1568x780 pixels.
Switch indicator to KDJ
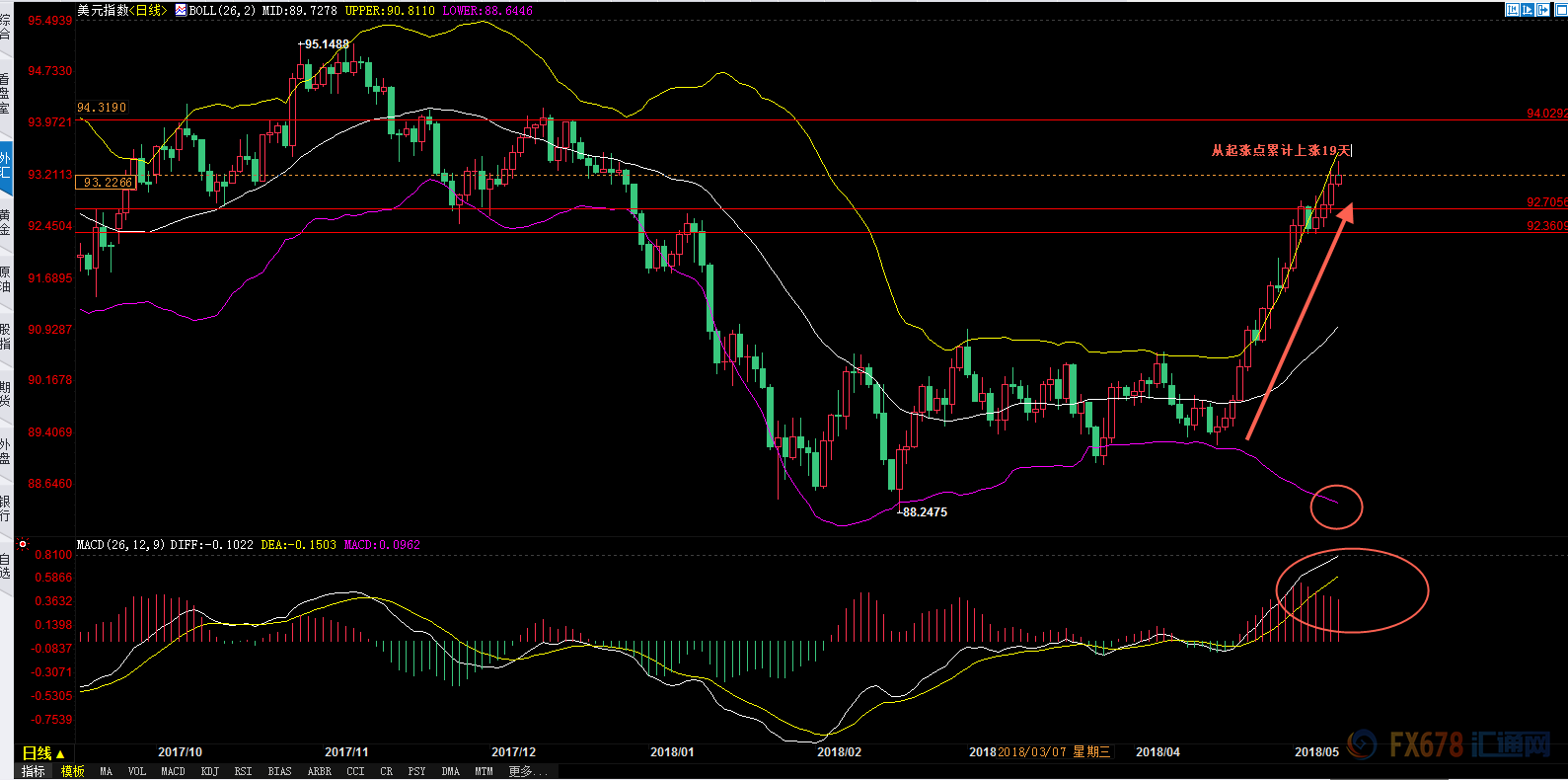[209, 771]
